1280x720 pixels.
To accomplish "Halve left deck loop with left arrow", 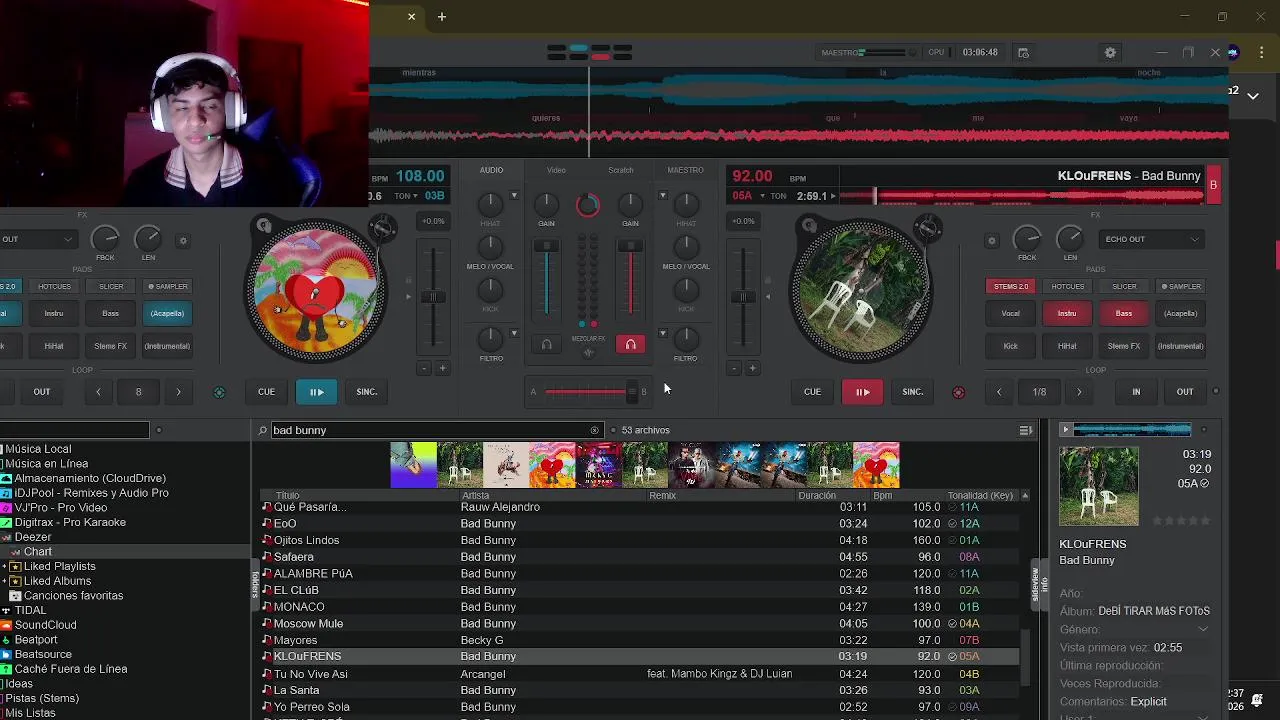I will pos(98,392).
